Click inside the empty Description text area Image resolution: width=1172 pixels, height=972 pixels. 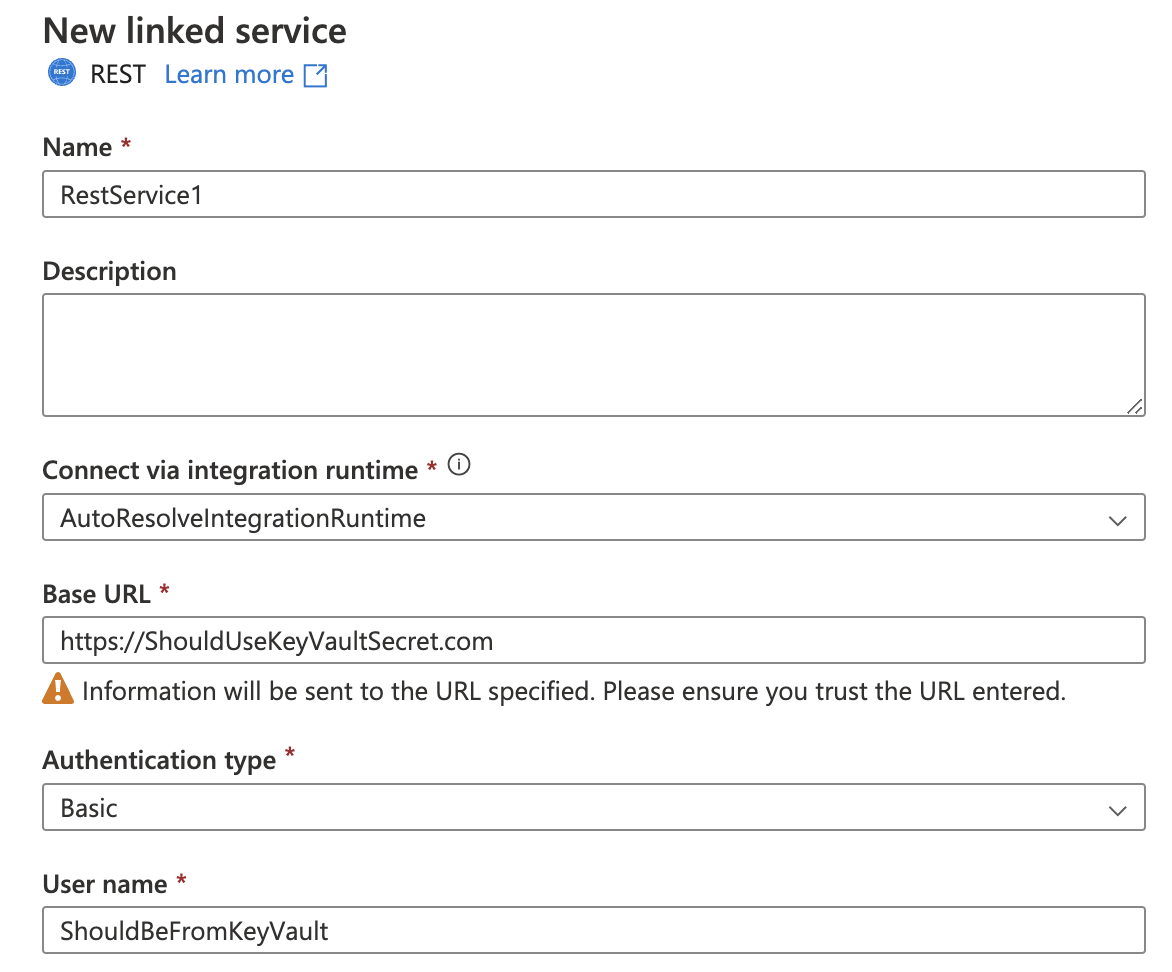[593, 354]
